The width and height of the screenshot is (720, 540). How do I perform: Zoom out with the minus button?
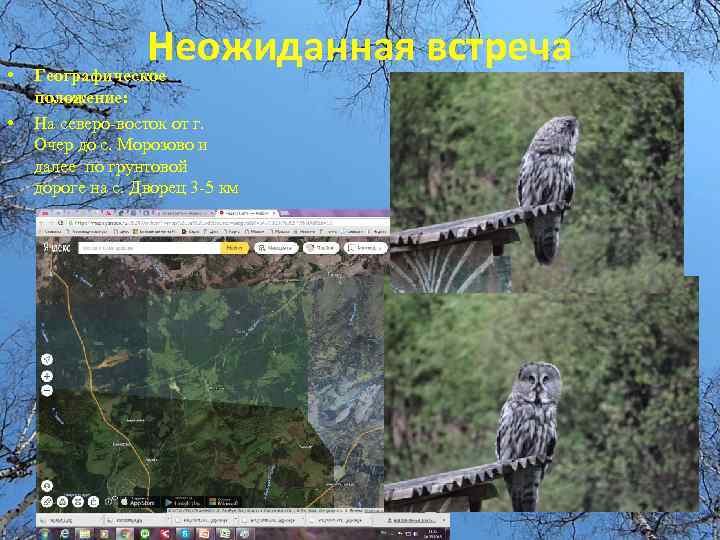tap(47, 391)
